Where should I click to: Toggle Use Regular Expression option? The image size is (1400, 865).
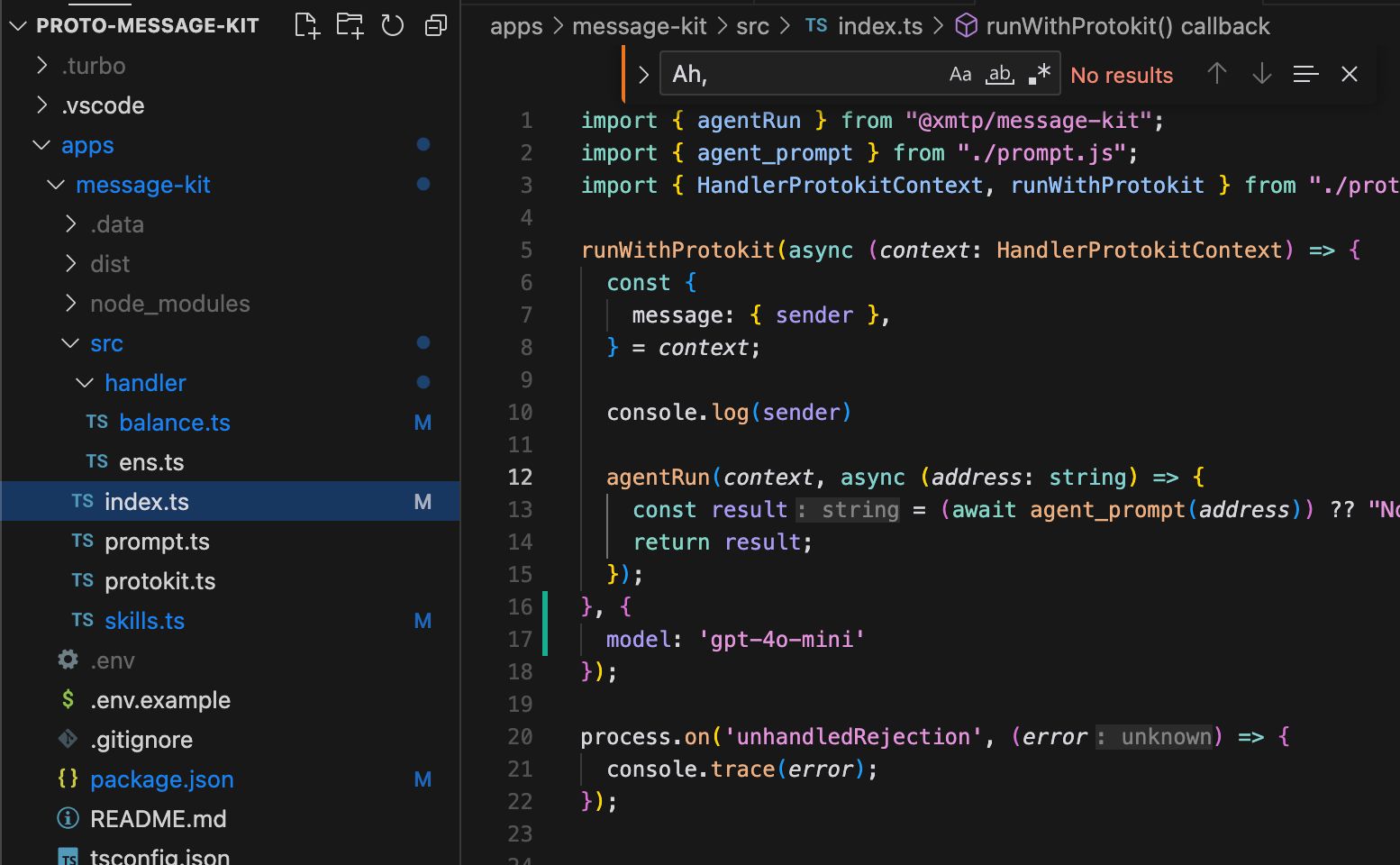[1040, 74]
